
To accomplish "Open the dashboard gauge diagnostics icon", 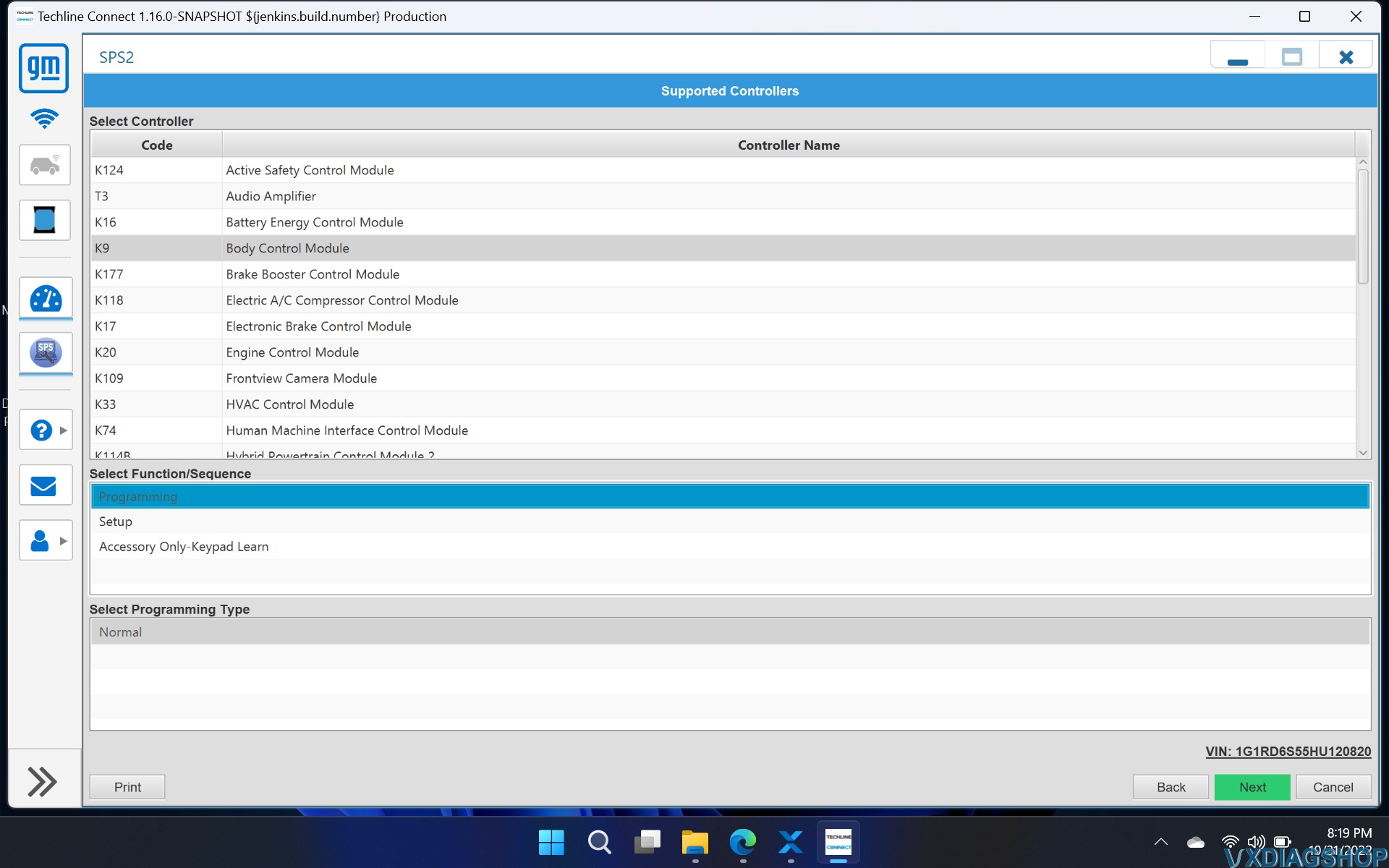I will pos(46,298).
